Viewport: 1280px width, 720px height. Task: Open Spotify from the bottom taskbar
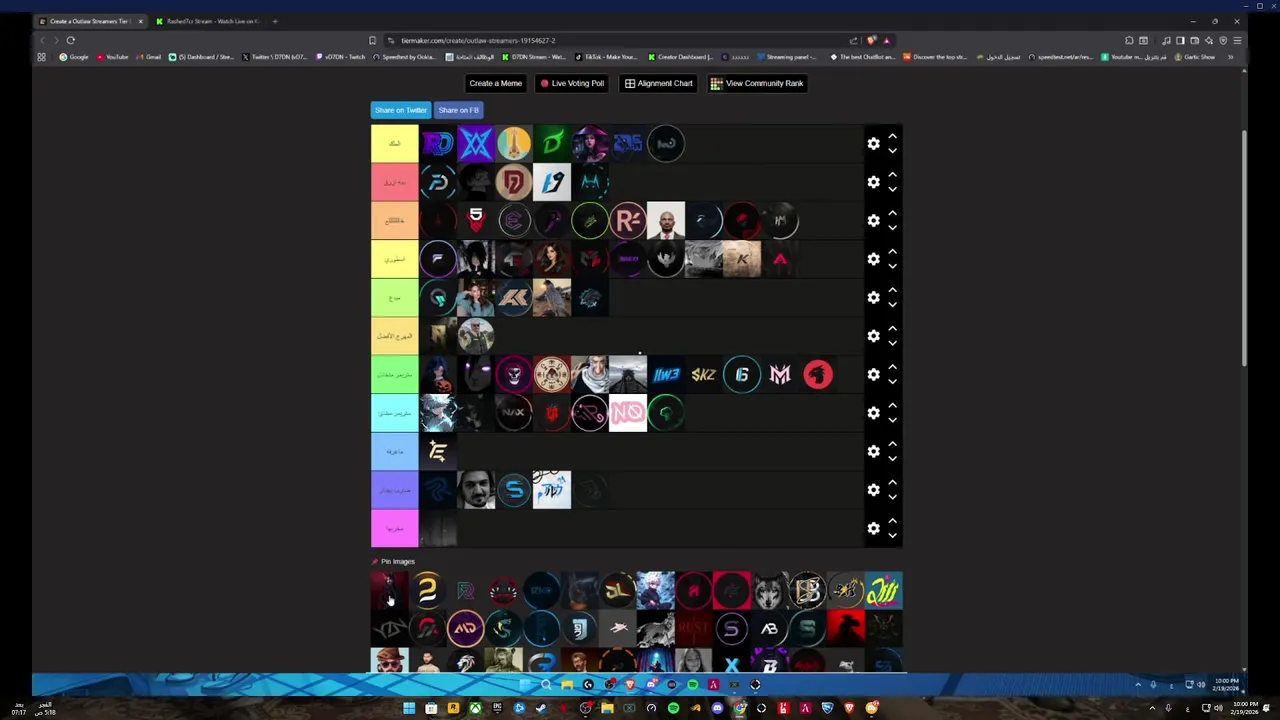point(673,708)
